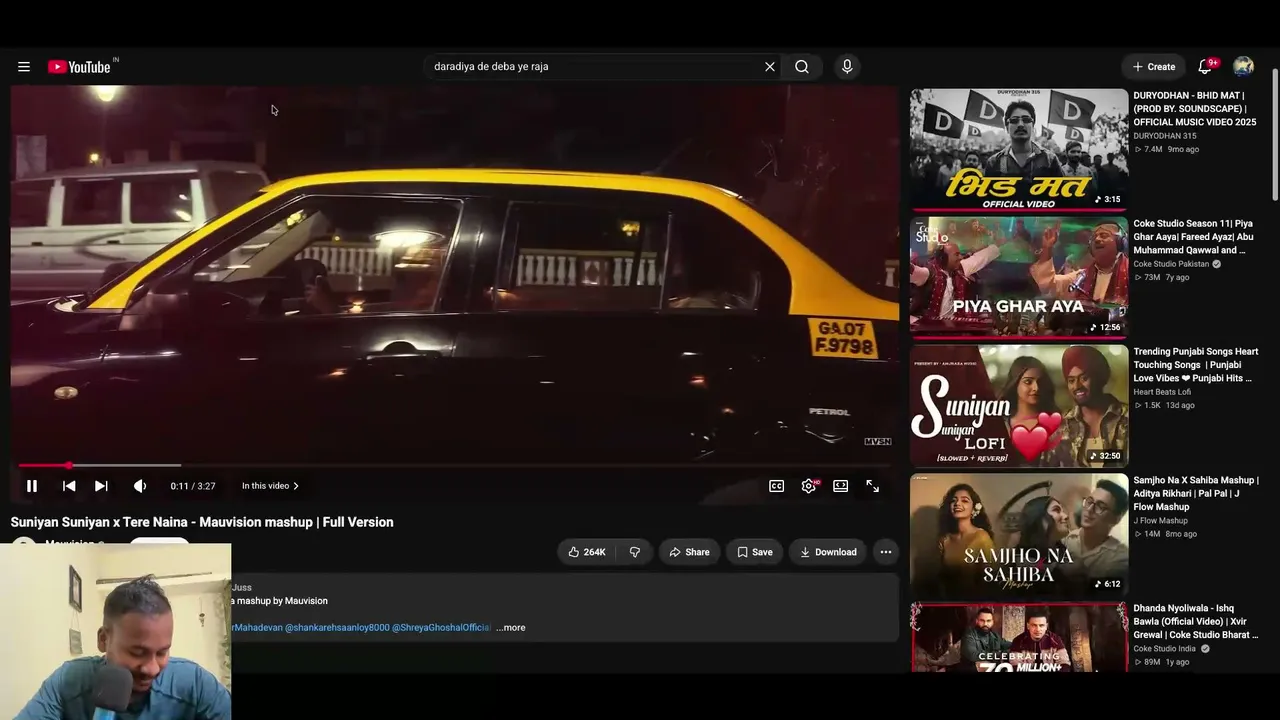Open 'Samjho Na X Sahiba Mashup' title
Image resolution: width=1280 pixels, height=720 pixels.
click(x=1196, y=493)
